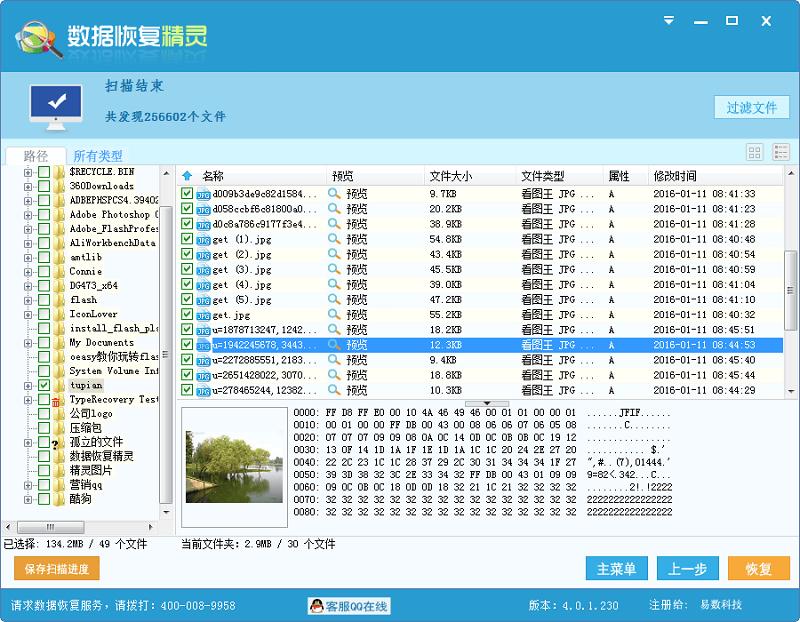The height and width of the screenshot is (622, 800).
Task: Open the 过滤文件 filter dialog
Action: pyautogui.click(x=752, y=107)
